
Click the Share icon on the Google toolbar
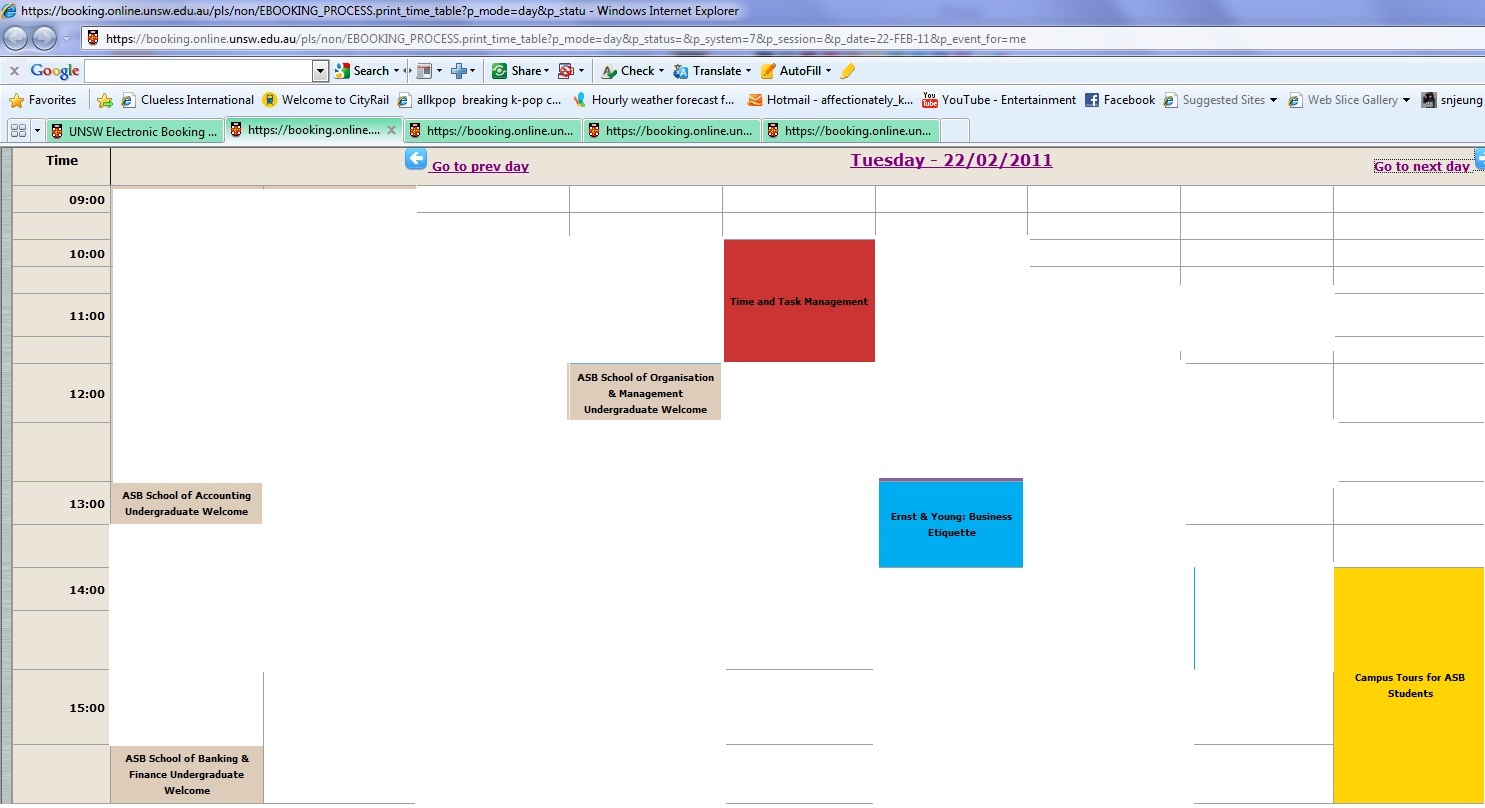(498, 70)
